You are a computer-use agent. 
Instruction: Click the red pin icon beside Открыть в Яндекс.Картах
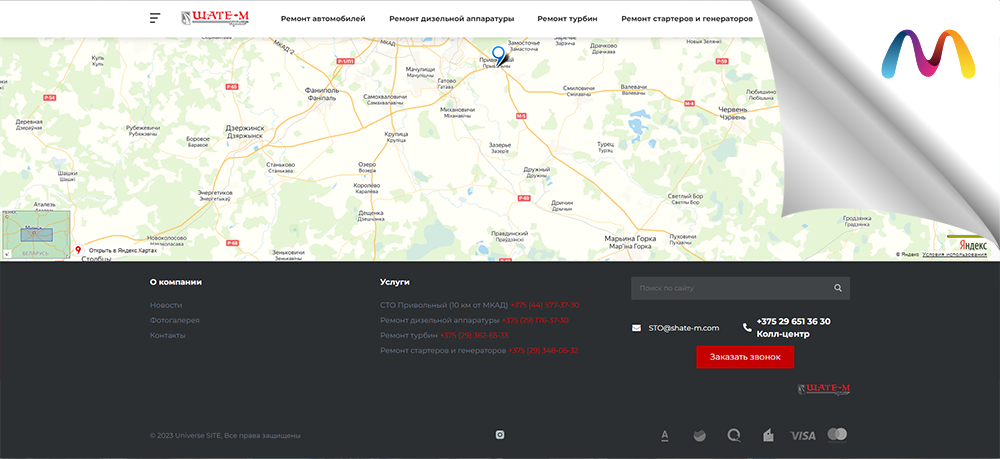[78, 250]
